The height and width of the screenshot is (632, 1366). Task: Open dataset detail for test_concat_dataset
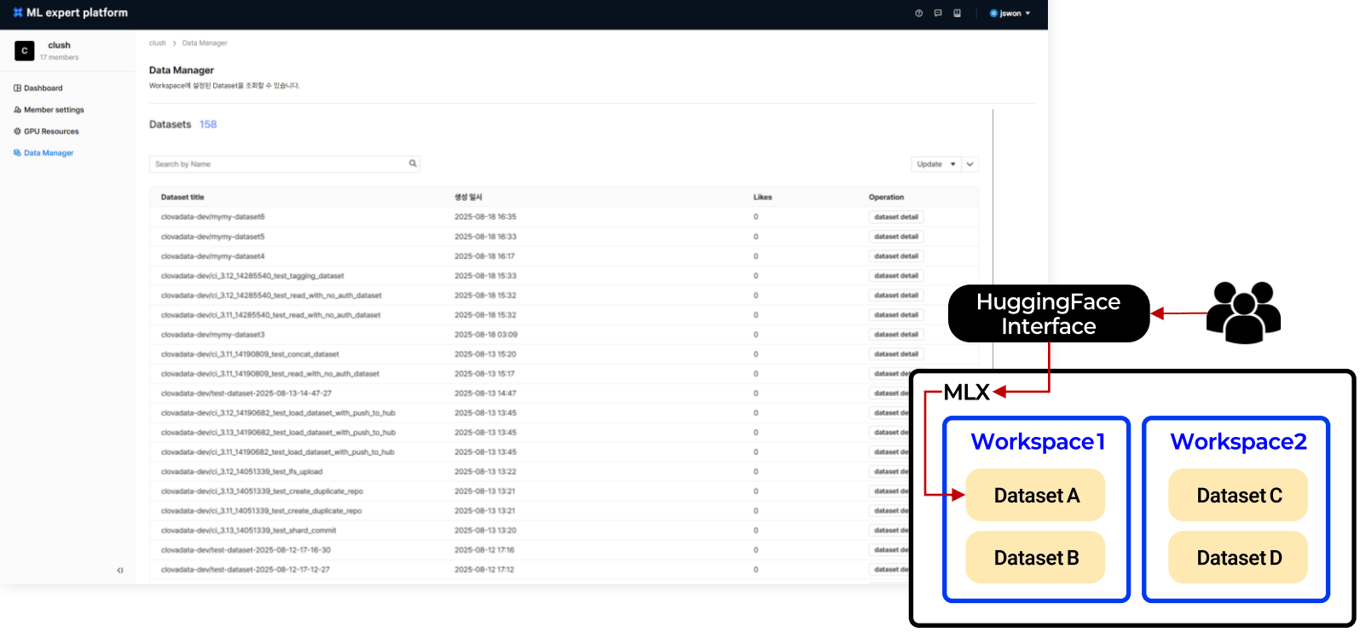[x=896, y=354]
